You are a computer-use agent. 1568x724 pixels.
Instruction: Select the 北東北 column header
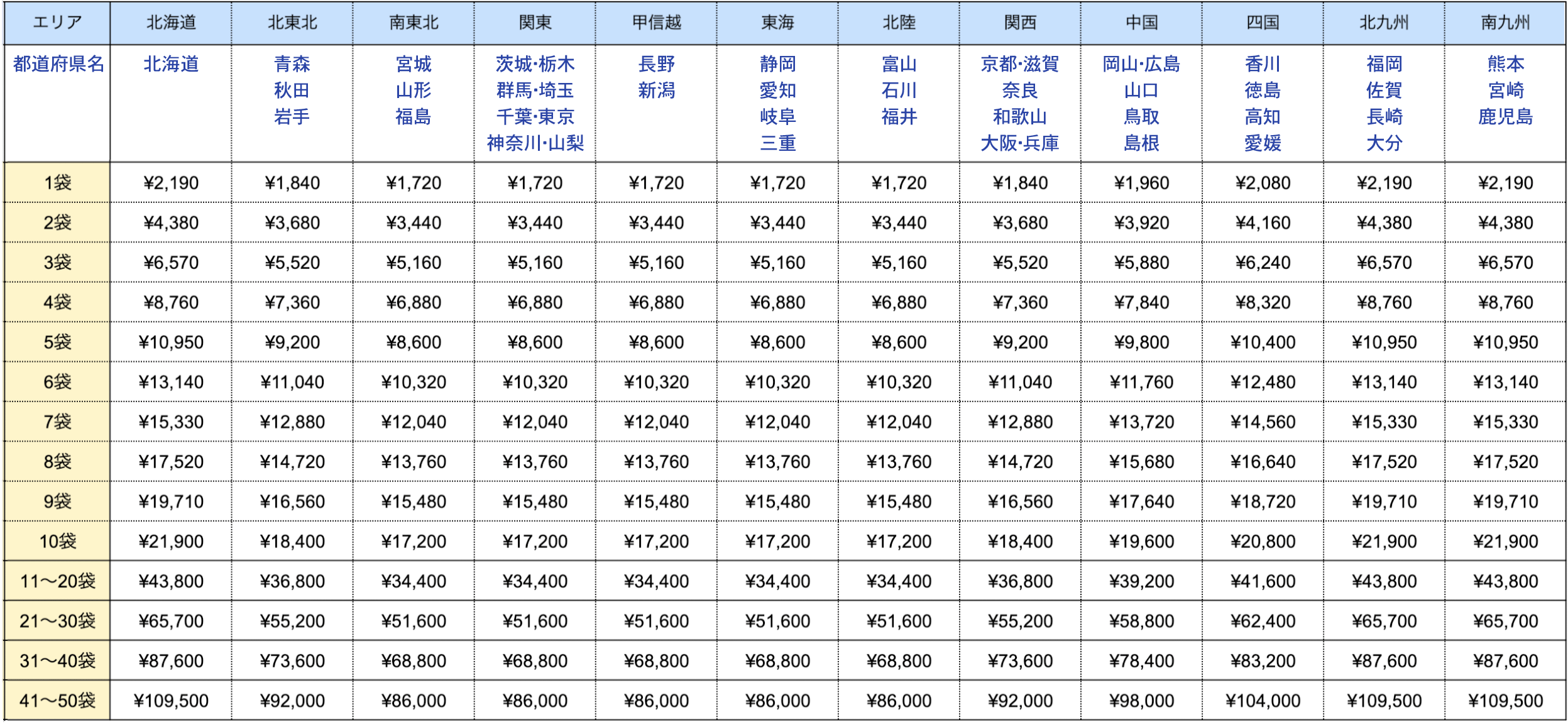pyautogui.click(x=292, y=23)
